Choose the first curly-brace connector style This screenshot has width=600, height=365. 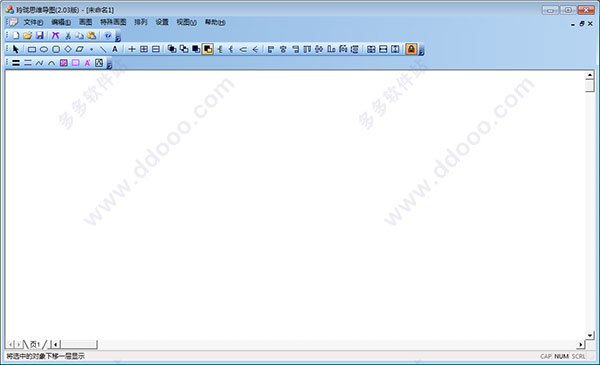pos(220,49)
